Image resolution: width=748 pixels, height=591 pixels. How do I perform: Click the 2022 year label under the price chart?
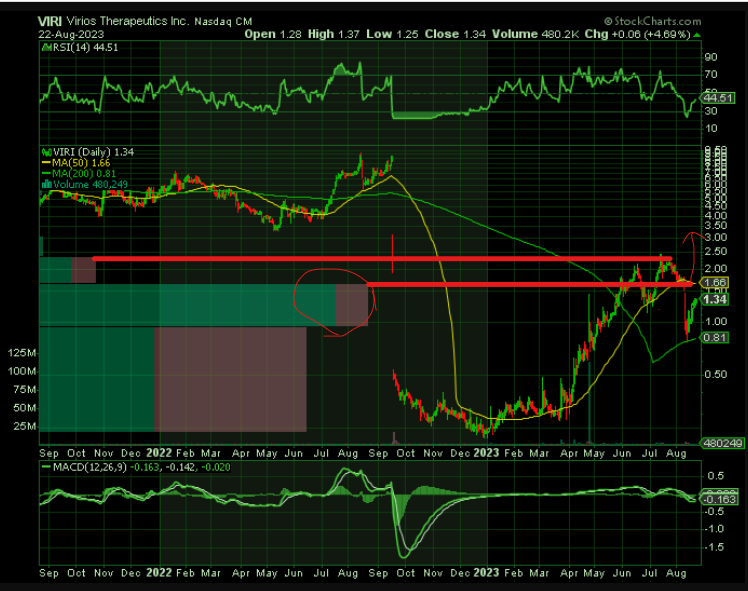159,453
